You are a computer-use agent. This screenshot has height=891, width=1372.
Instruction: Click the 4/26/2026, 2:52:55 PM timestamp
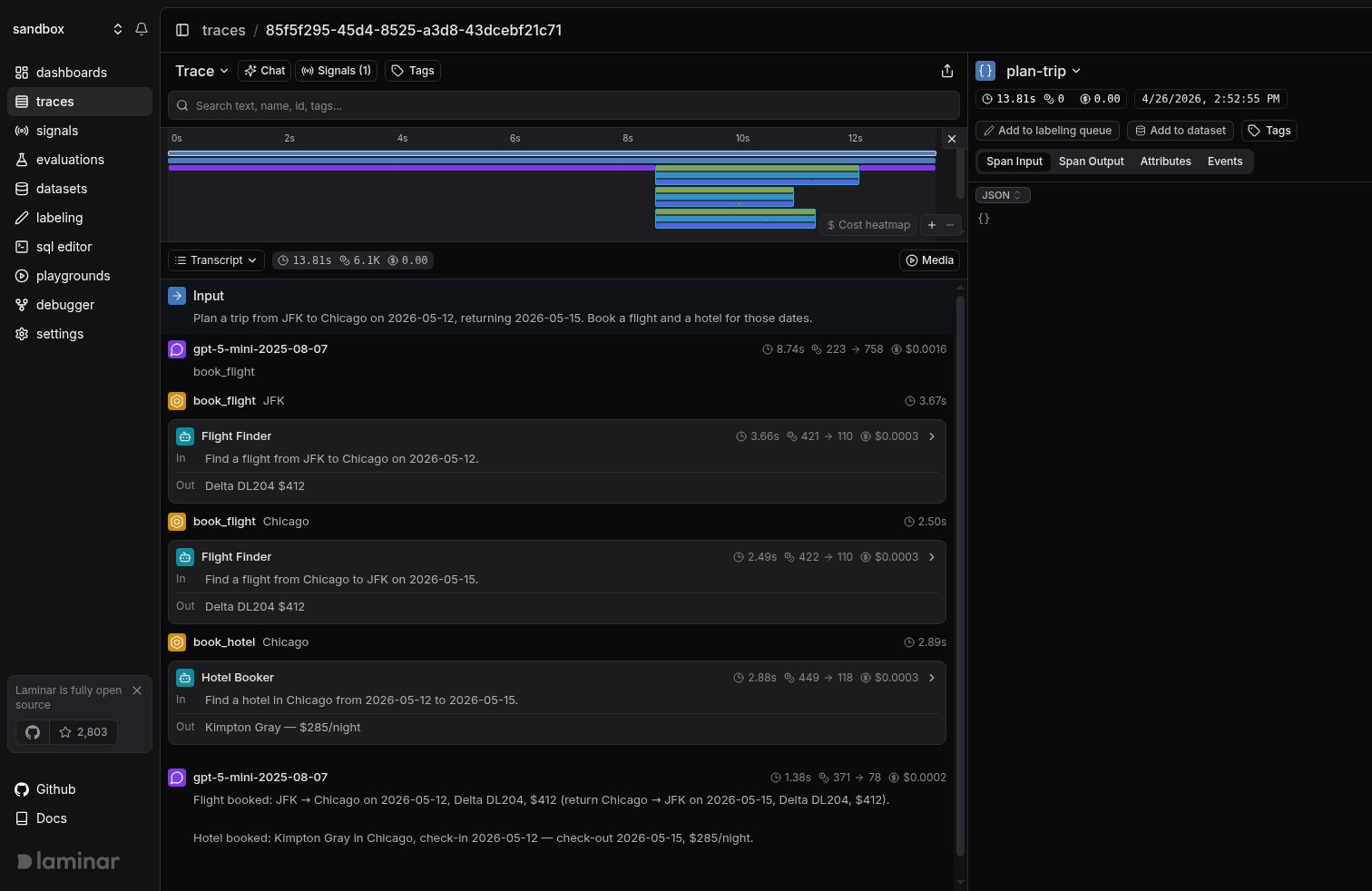[1210, 99]
